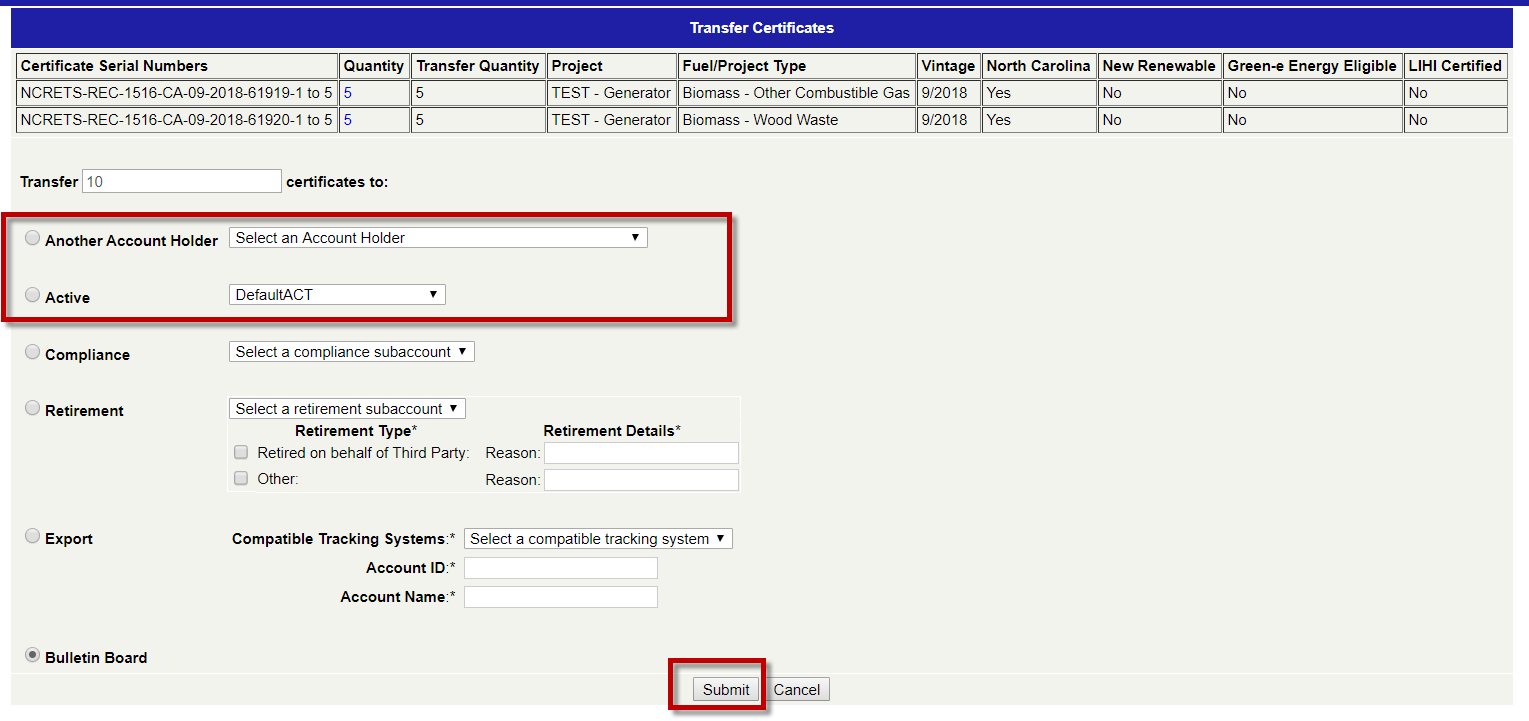The height and width of the screenshot is (721, 1529).
Task: Pick the Retirement radio option
Action: (x=33, y=409)
